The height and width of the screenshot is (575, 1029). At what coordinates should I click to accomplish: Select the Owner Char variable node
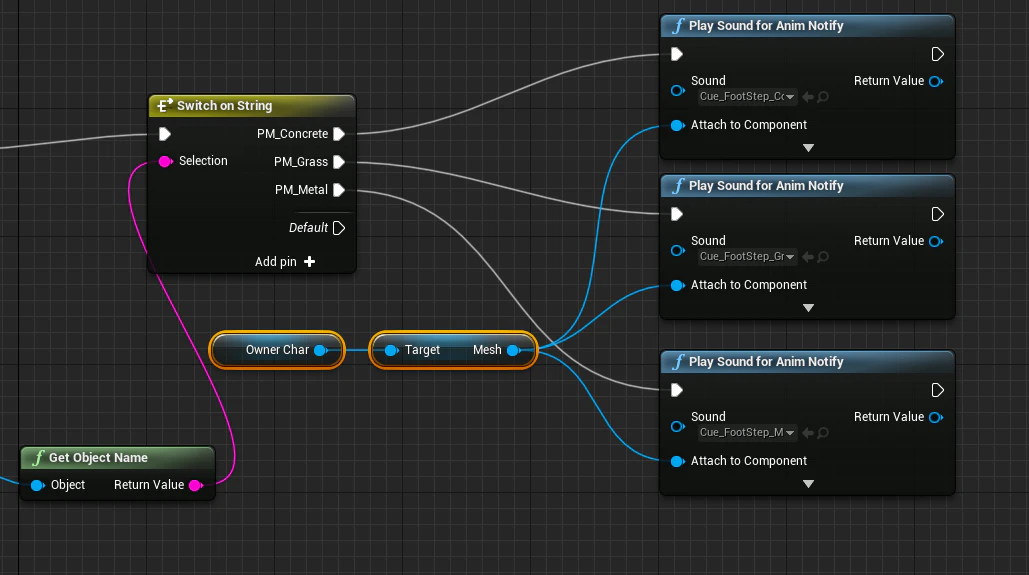pos(277,350)
